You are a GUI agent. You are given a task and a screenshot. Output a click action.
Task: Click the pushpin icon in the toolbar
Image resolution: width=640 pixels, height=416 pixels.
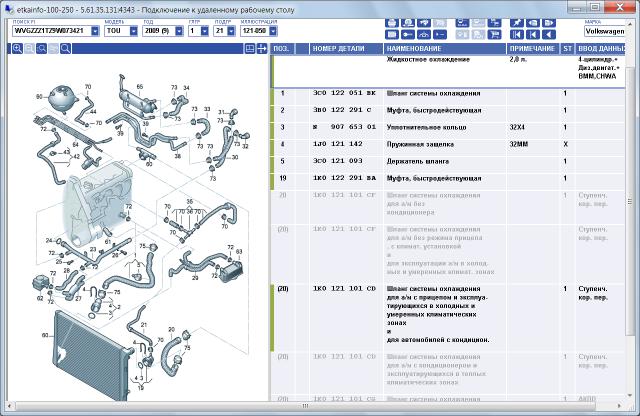[x=517, y=22]
